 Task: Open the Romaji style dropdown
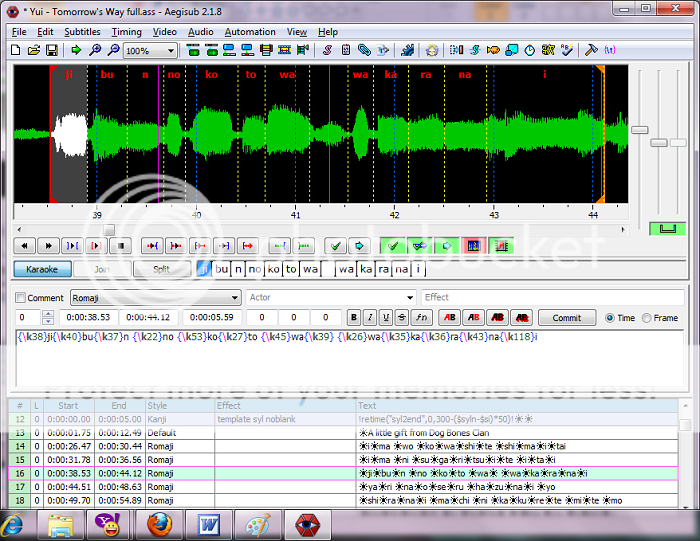tap(235, 298)
